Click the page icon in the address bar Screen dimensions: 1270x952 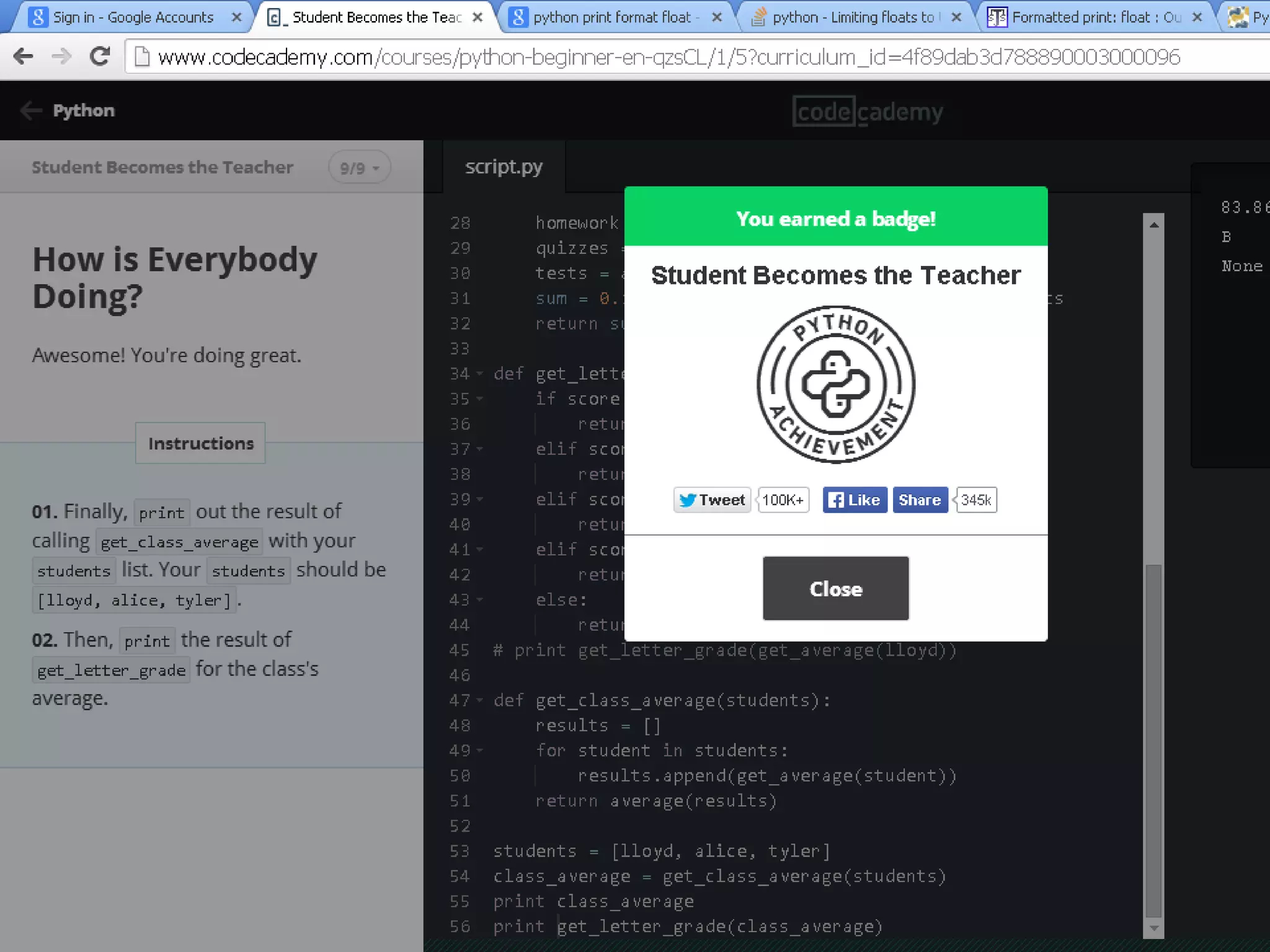[142, 56]
